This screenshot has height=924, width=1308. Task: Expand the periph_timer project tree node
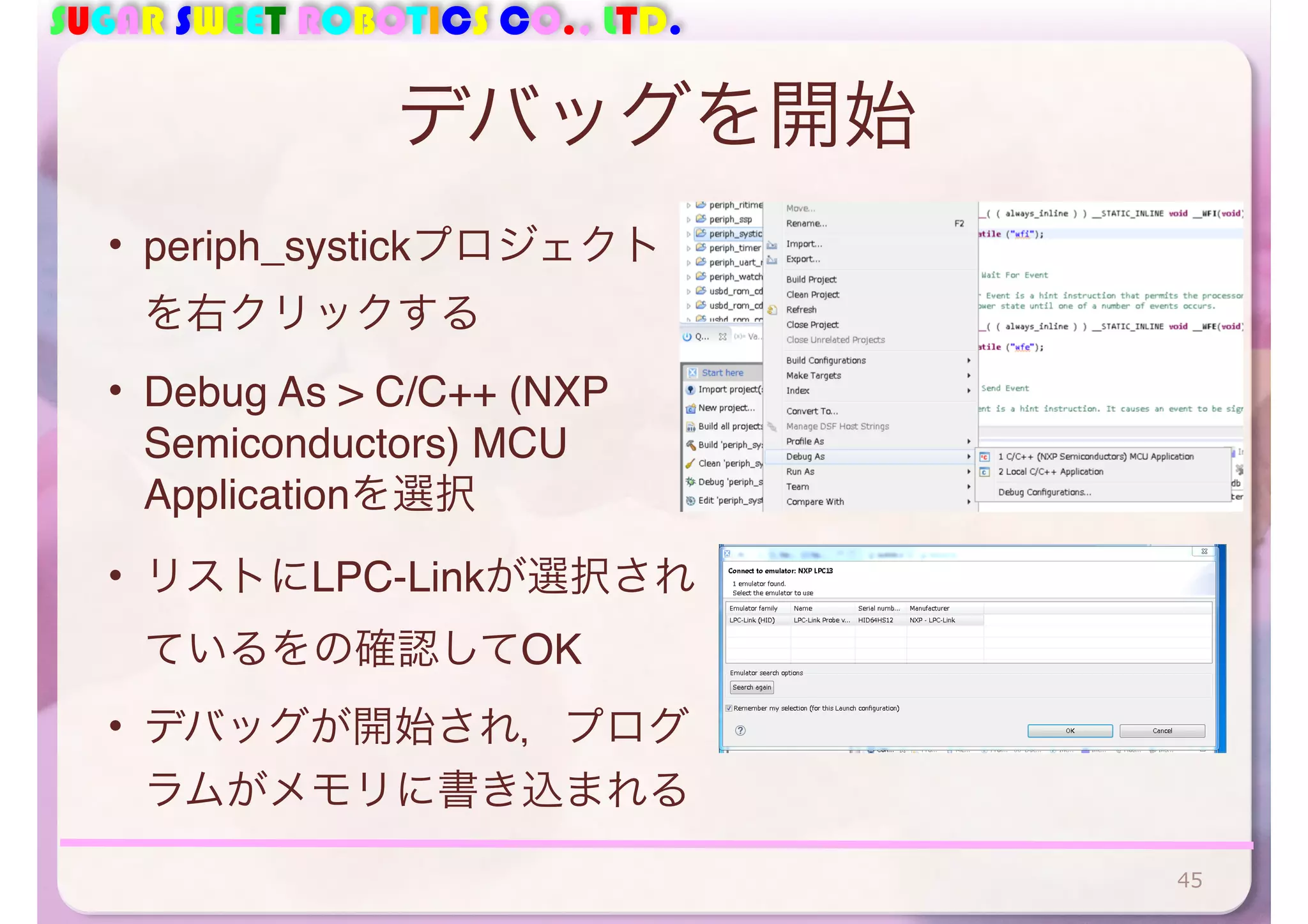click(688, 248)
